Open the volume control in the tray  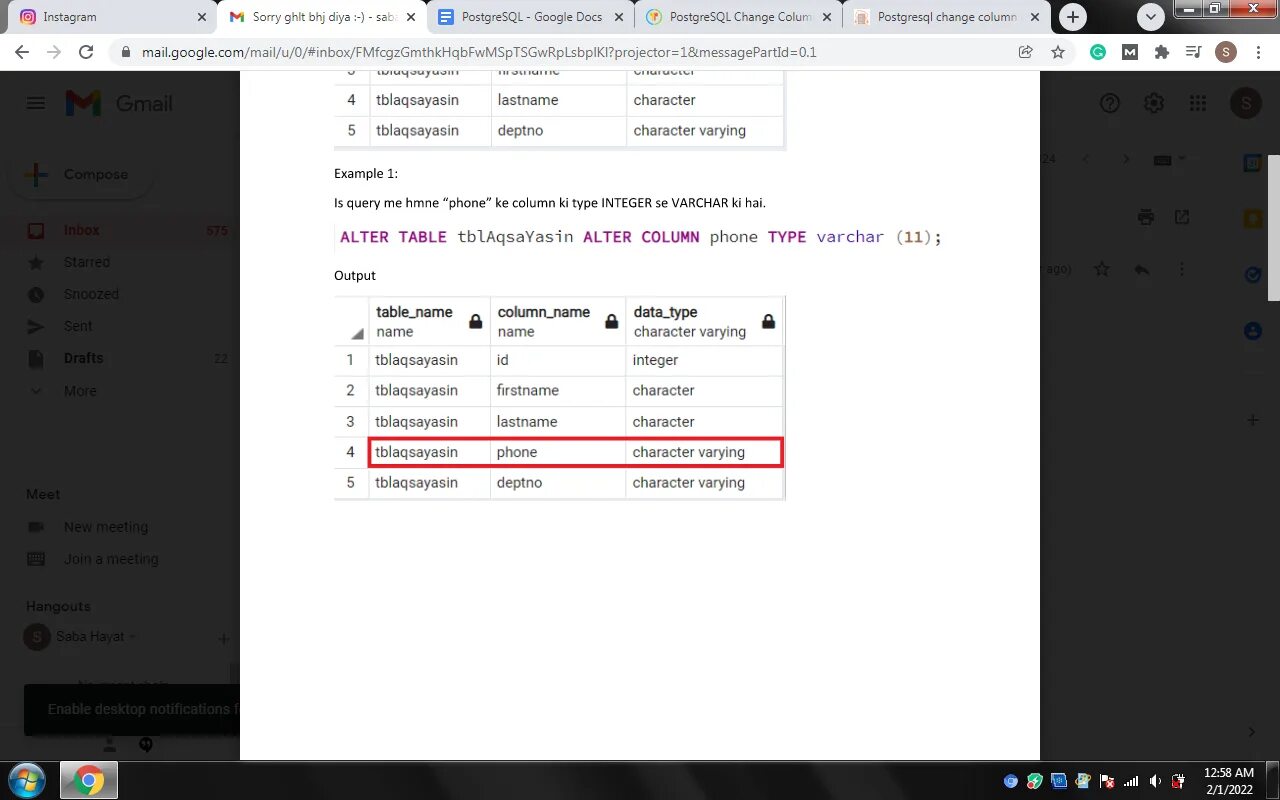pos(1155,781)
